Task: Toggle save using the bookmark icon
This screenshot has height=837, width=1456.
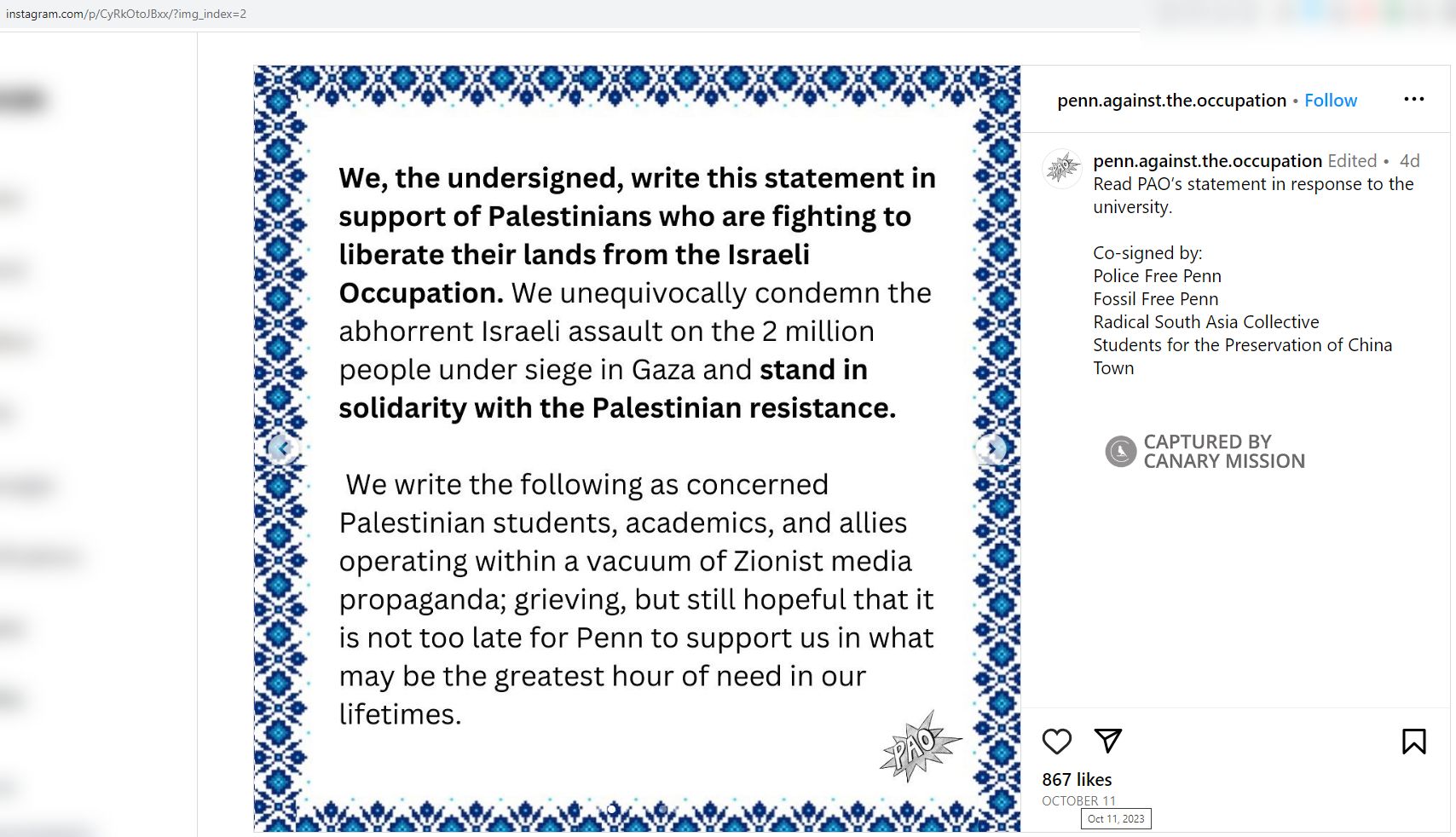Action: [1413, 742]
